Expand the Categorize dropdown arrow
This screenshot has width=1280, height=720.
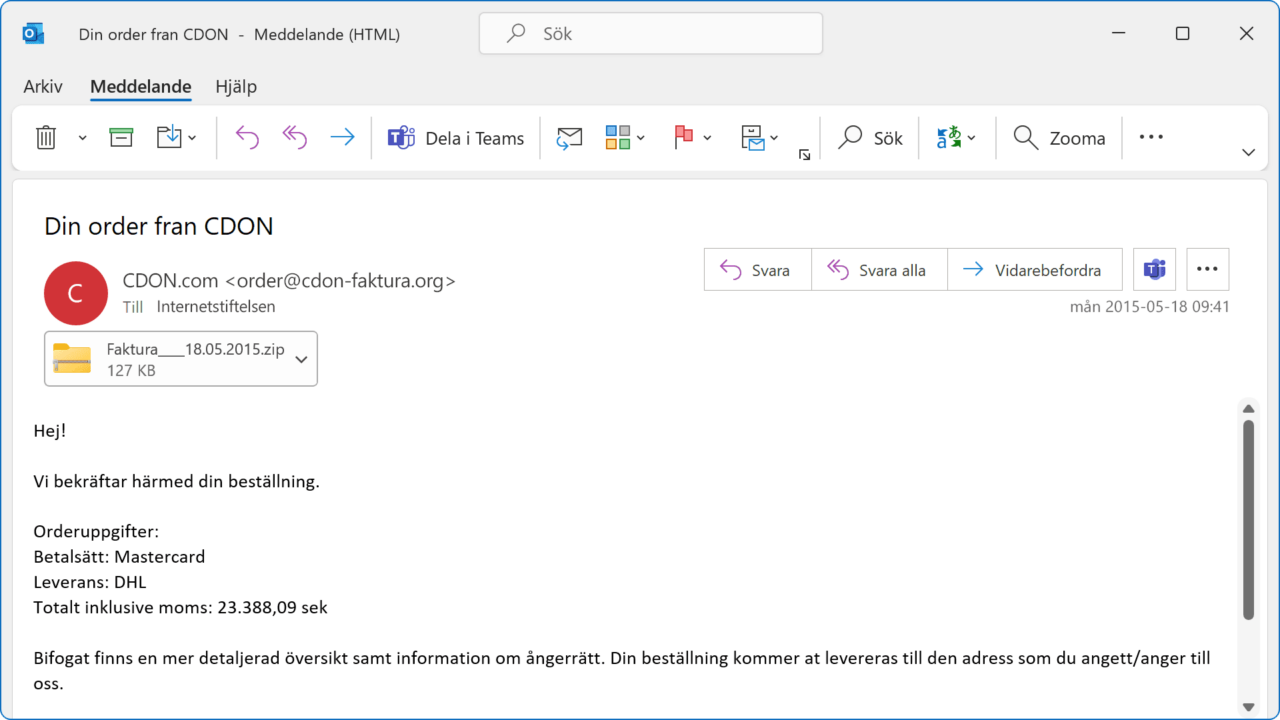641,138
